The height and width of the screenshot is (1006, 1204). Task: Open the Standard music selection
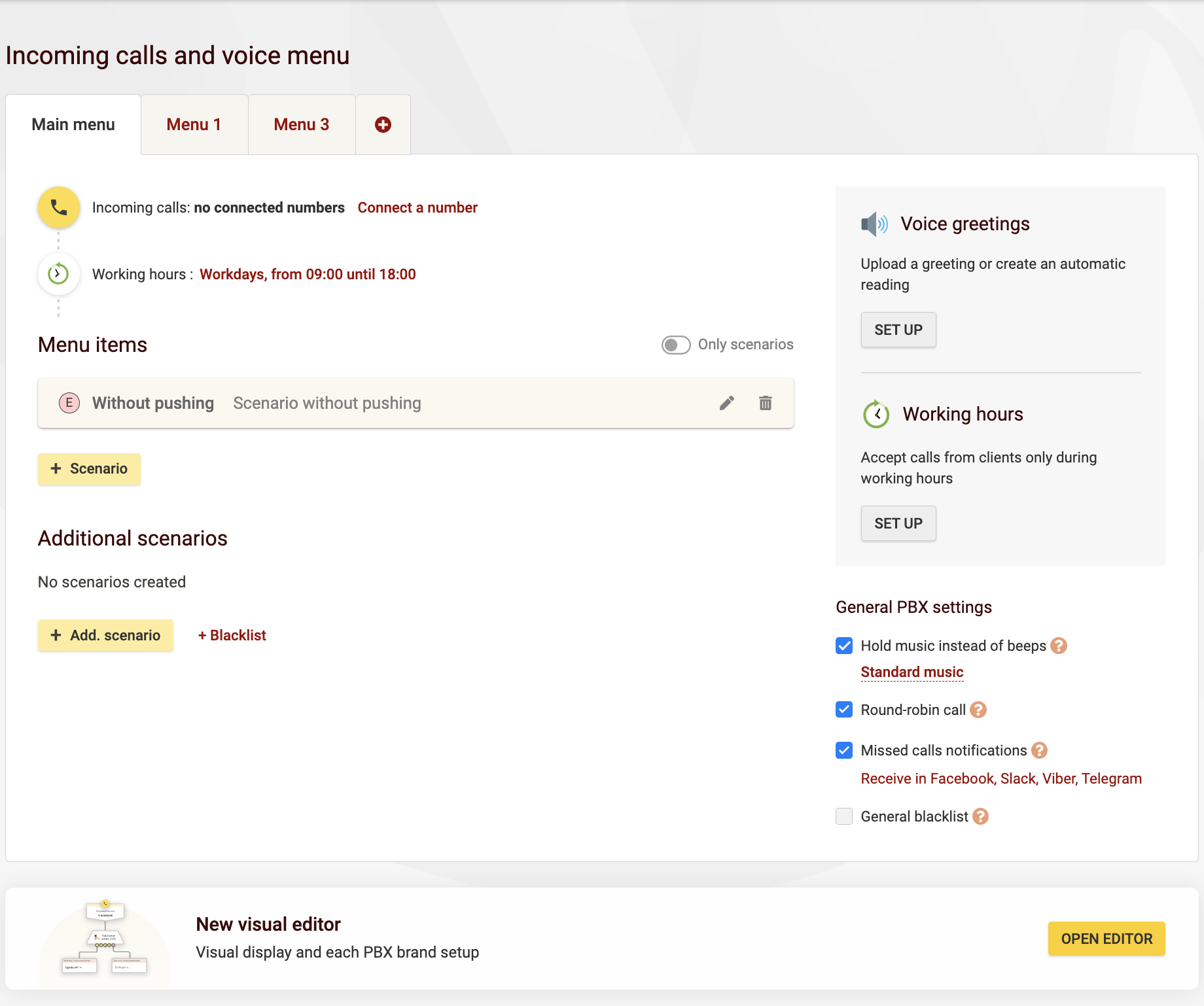pyautogui.click(x=912, y=672)
